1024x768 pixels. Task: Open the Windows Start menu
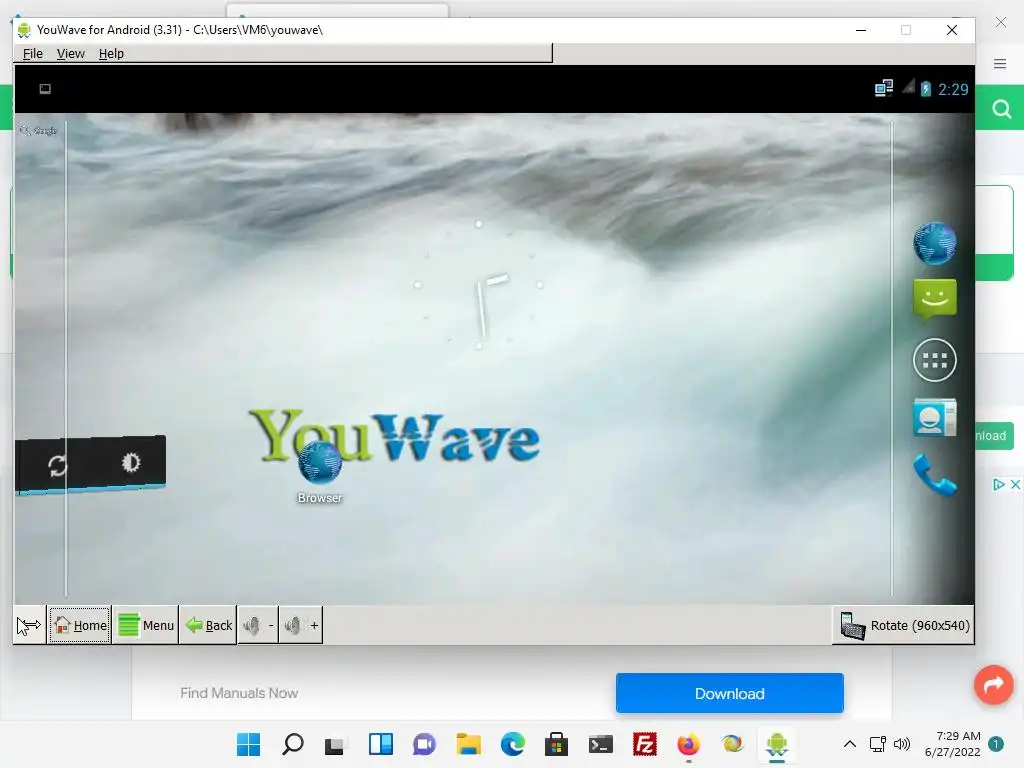pos(248,744)
